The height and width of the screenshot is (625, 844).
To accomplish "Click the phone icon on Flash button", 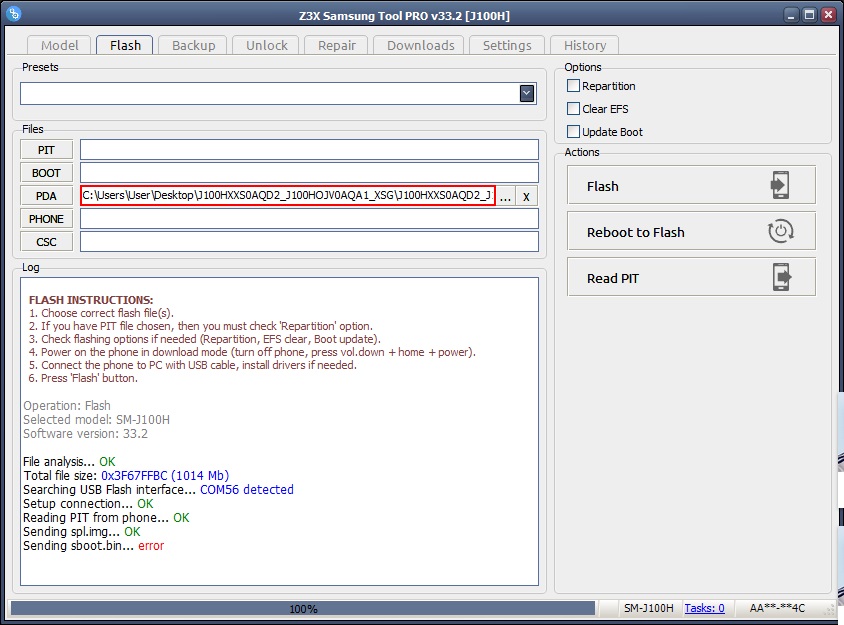I will coord(780,185).
